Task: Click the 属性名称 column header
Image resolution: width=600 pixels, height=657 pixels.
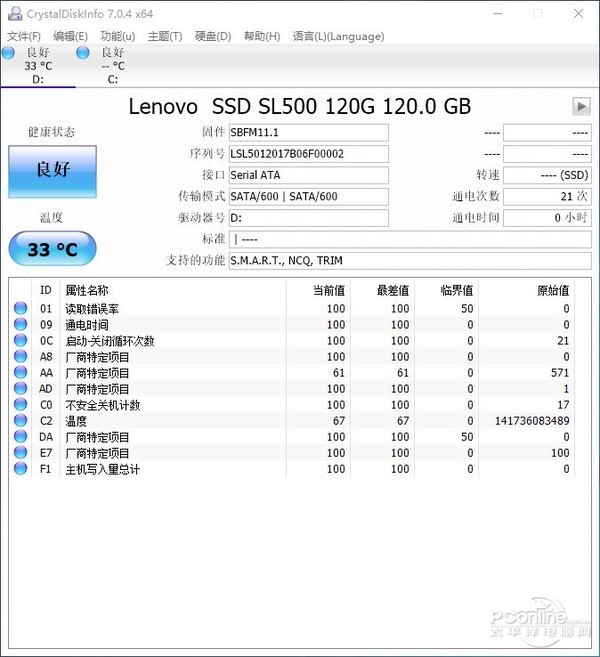Action: pyautogui.click(x=87, y=290)
